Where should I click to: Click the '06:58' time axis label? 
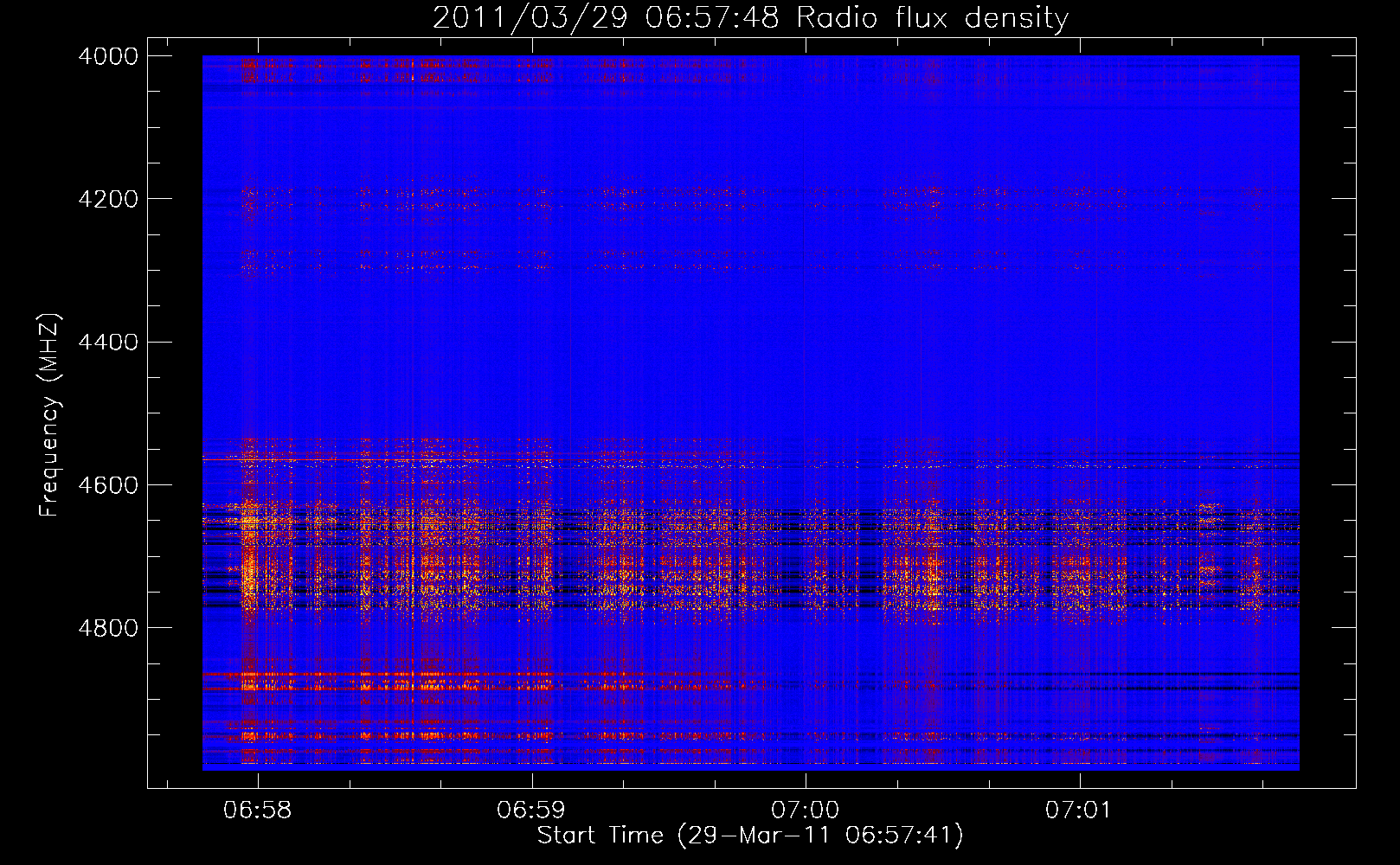(x=257, y=811)
